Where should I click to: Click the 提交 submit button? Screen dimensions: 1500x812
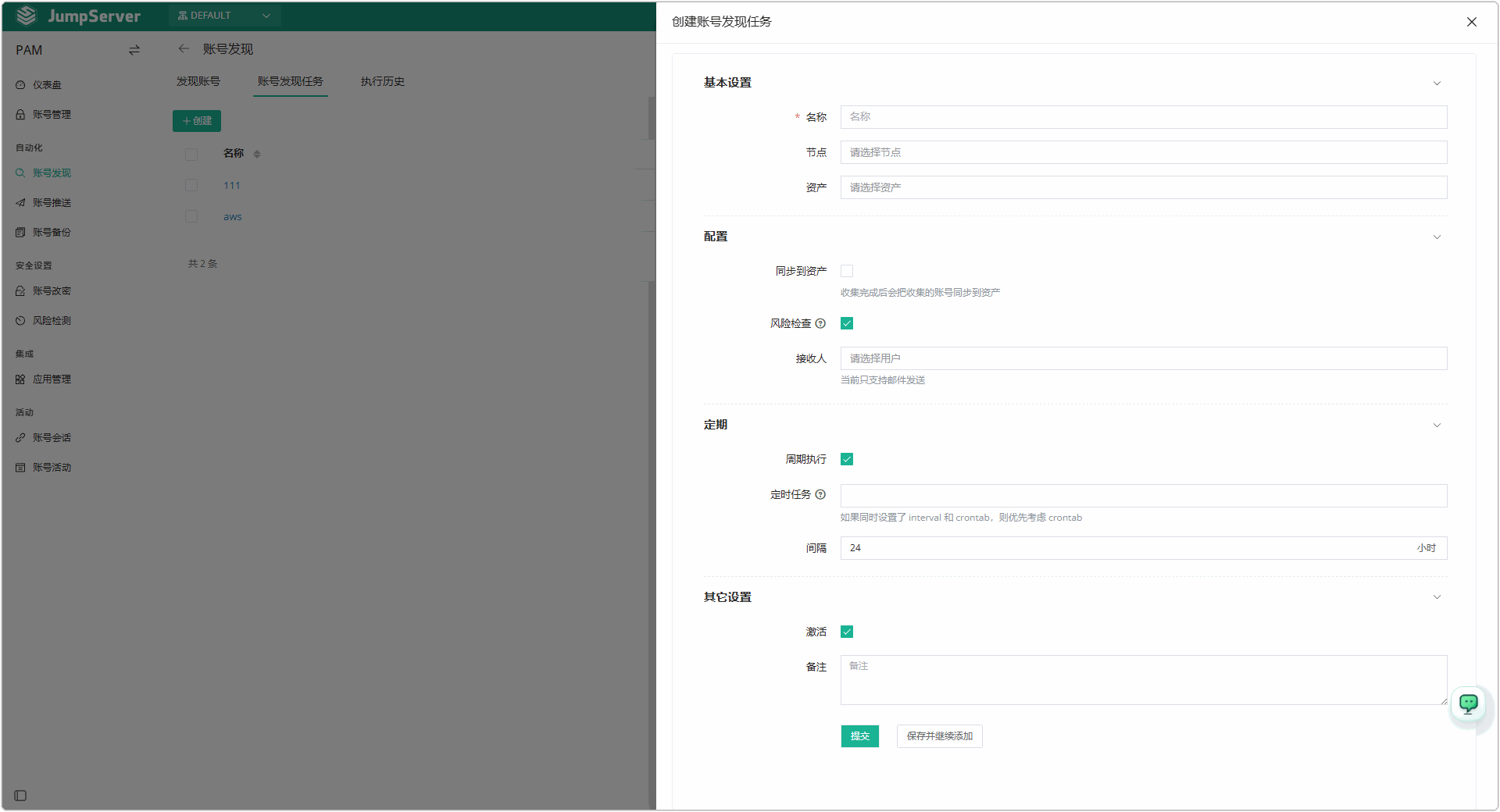point(860,736)
